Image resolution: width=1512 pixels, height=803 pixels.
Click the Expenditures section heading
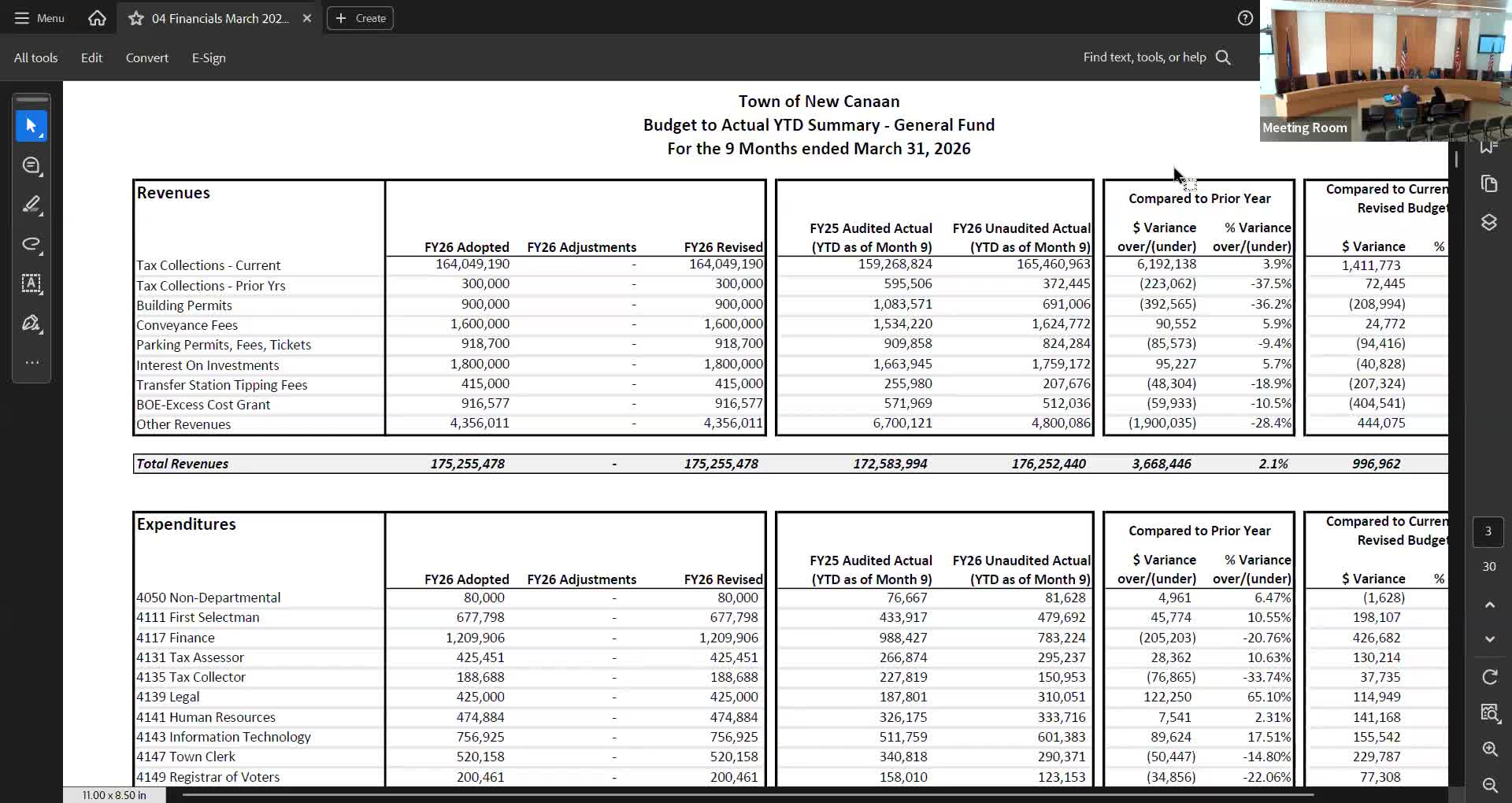pyautogui.click(x=186, y=524)
